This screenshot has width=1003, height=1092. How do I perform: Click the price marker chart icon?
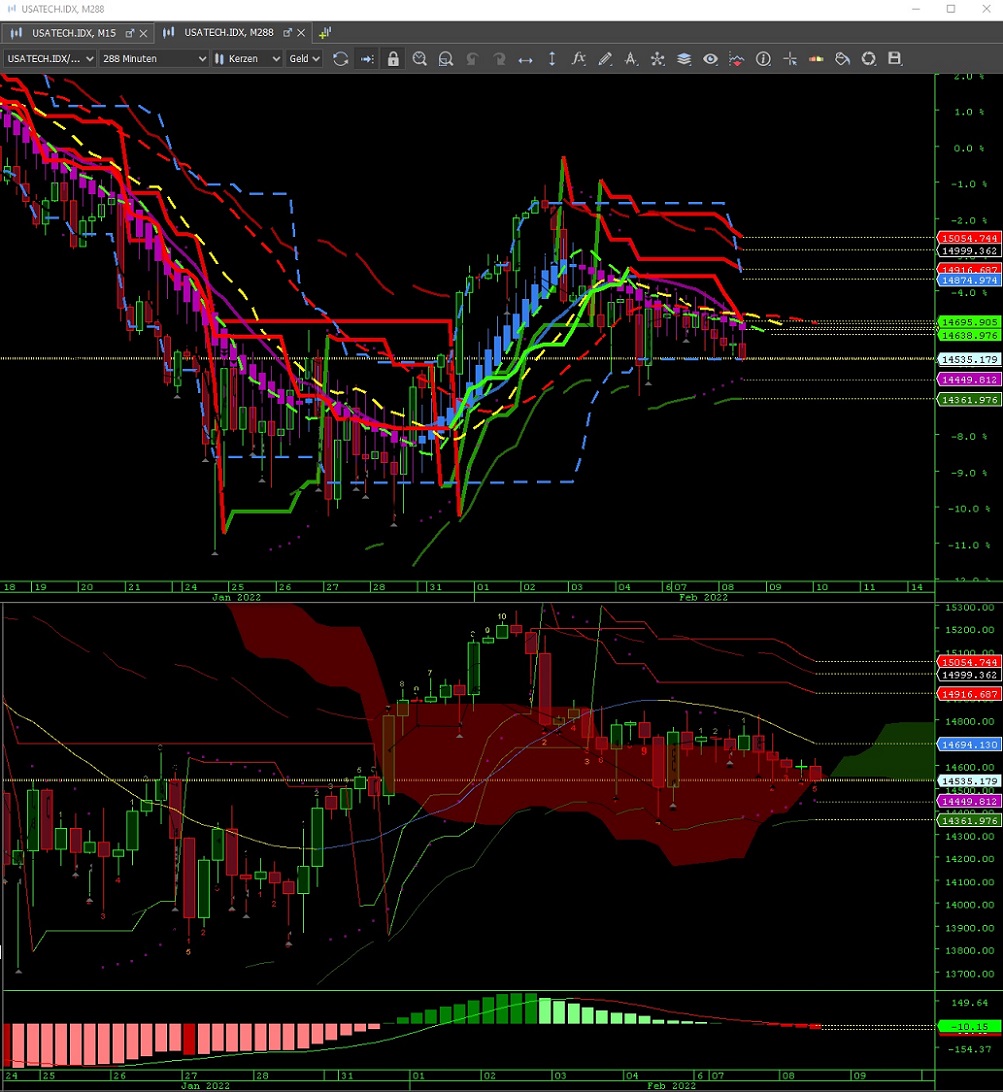click(x=737, y=59)
